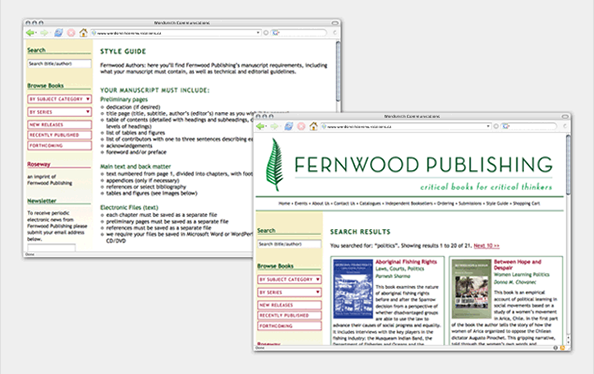594x374 pixels.
Task: Open Shopping Cart in the site navigation
Action: click(x=526, y=203)
